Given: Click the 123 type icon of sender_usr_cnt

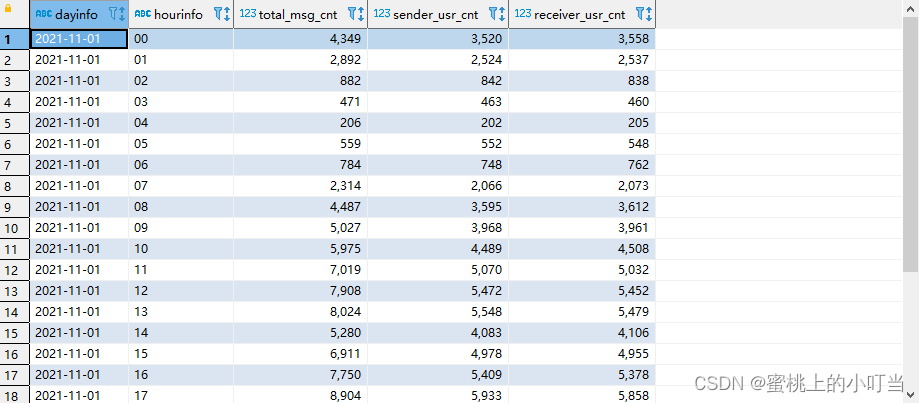Looking at the screenshot, I should click(x=382, y=13).
